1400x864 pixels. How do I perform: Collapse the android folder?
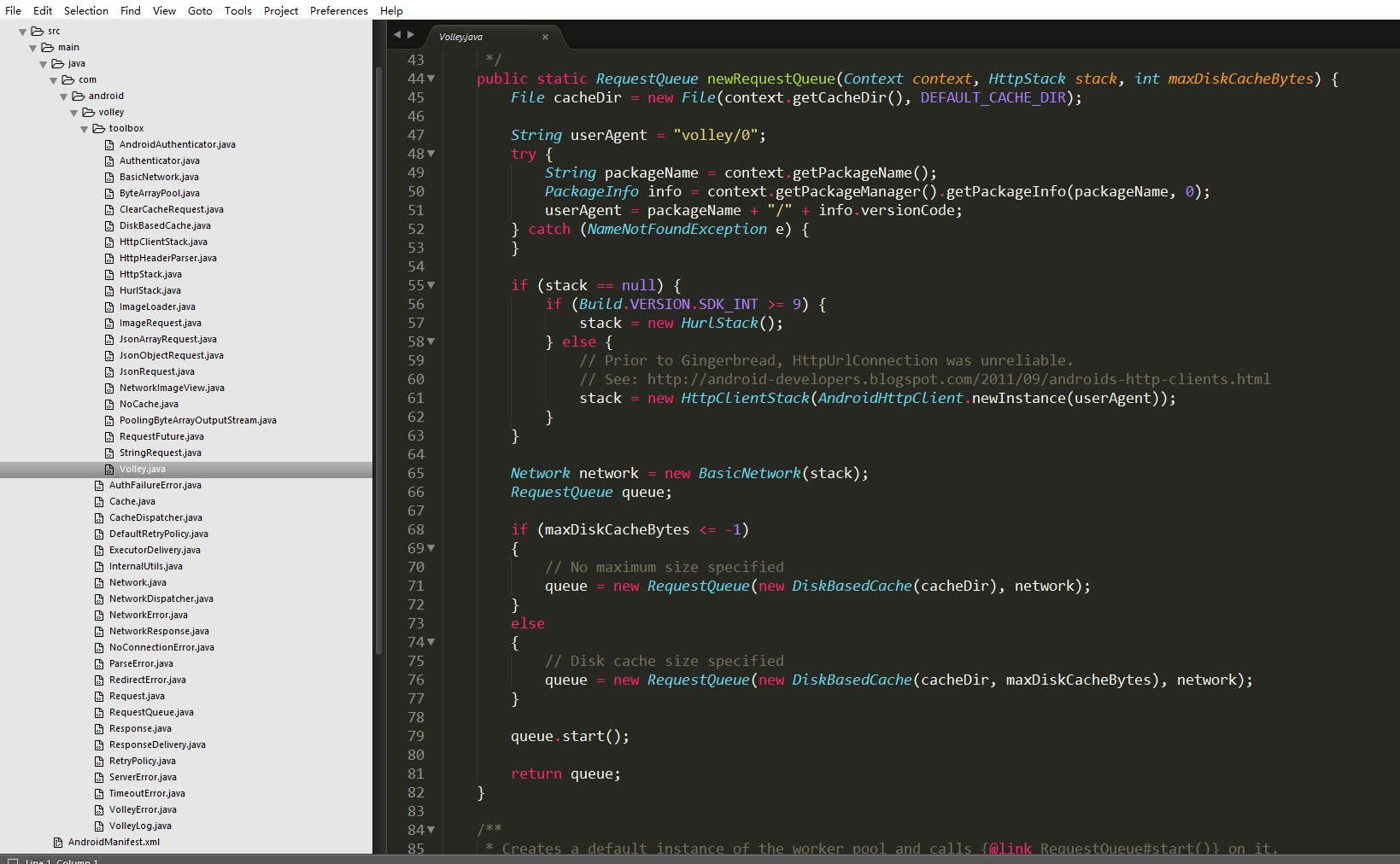(x=64, y=96)
